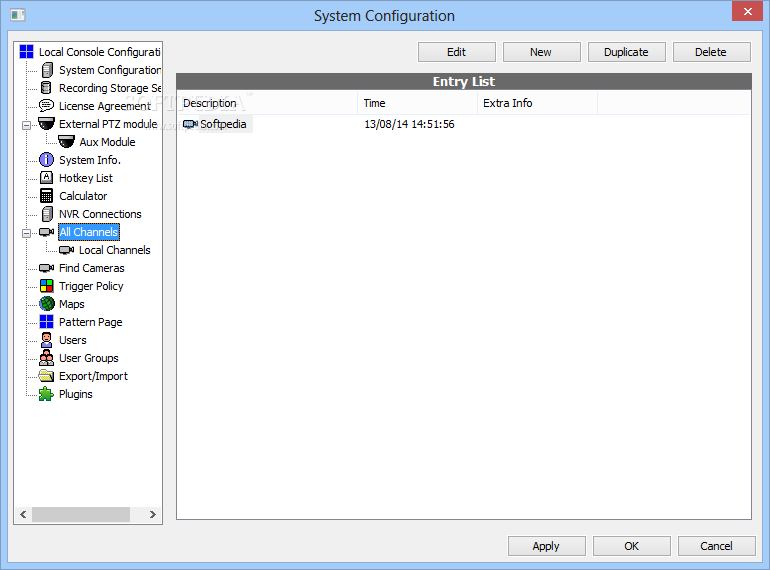The image size is (770, 570).
Task: Select Calculator label in the tree
Action: point(83,196)
